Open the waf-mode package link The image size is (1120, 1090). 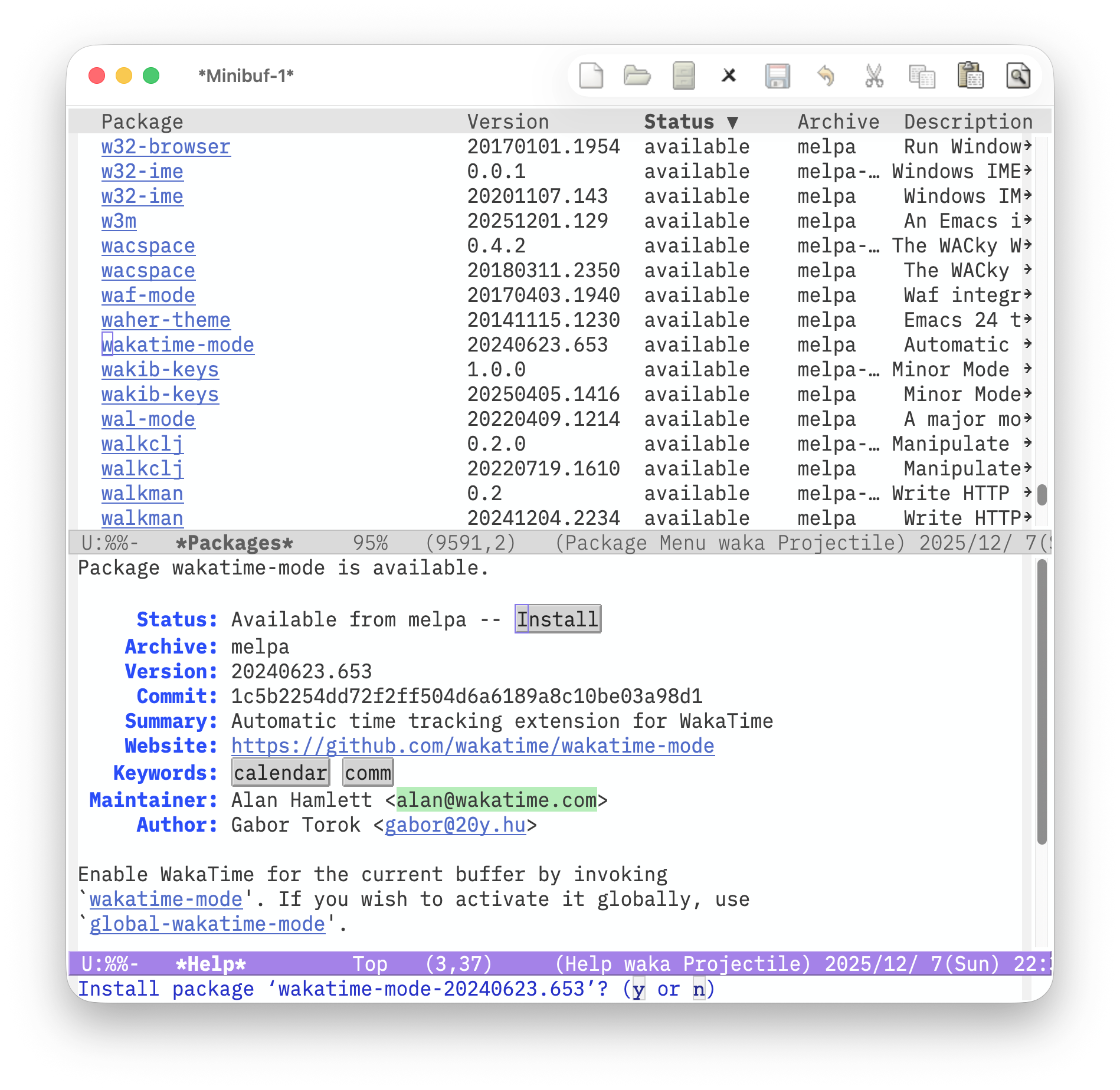click(x=148, y=295)
